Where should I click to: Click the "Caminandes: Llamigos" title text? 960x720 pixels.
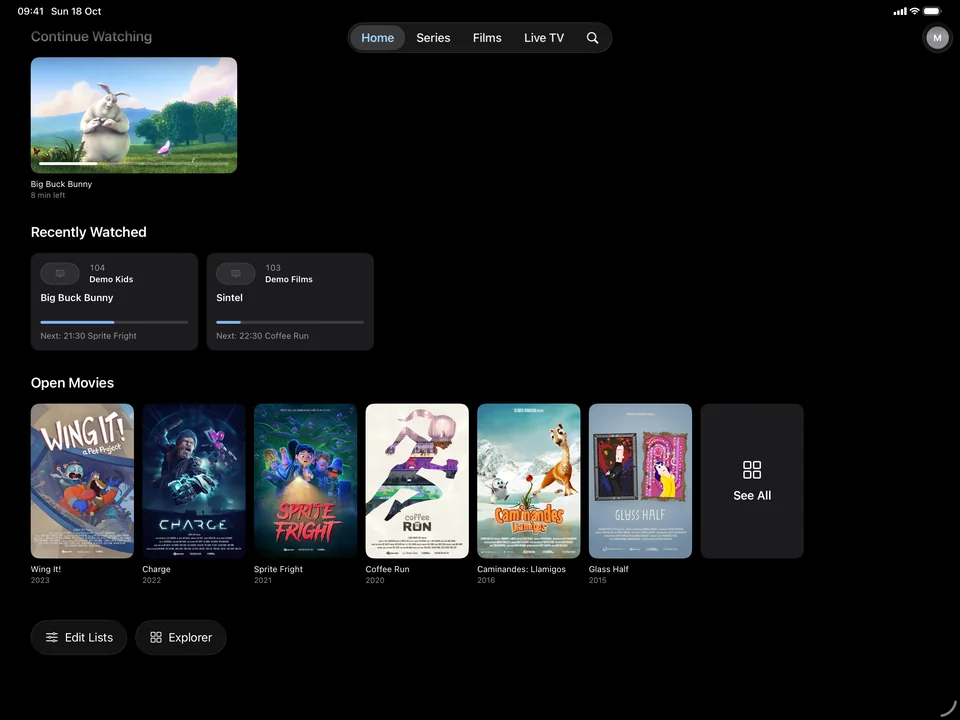point(521,569)
